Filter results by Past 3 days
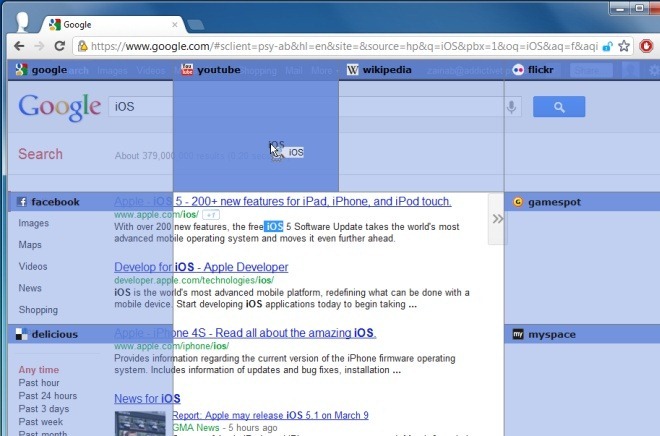660x436 pixels. coord(44,409)
